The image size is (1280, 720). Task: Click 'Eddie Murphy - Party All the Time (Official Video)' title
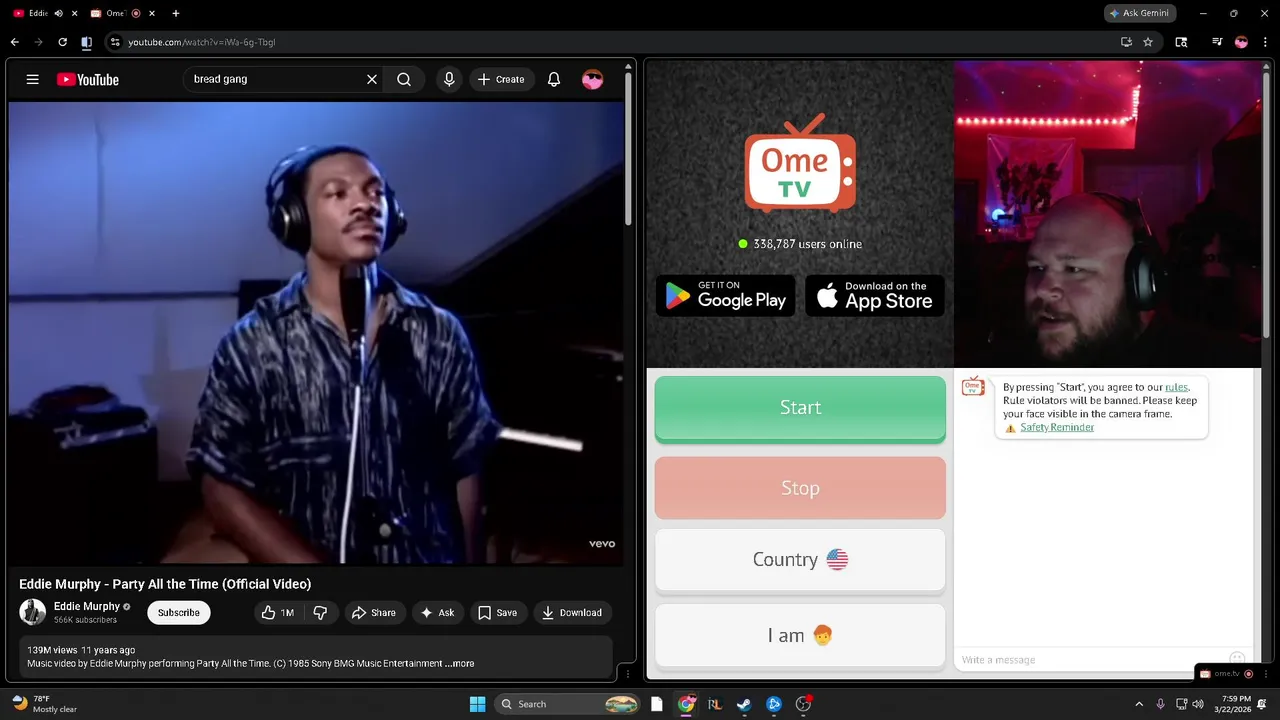[165, 584]
